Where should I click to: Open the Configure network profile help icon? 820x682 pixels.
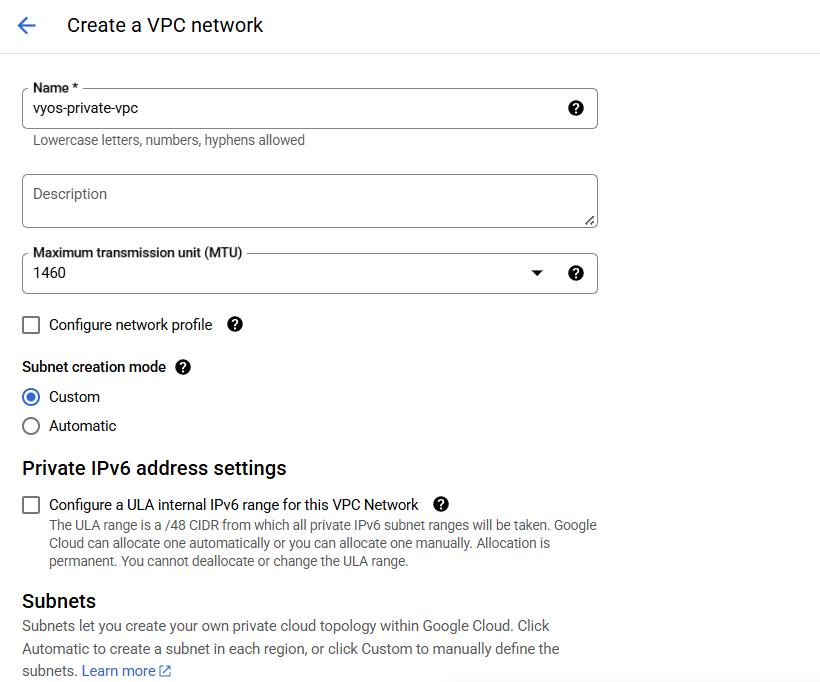[x=234, y=324]
